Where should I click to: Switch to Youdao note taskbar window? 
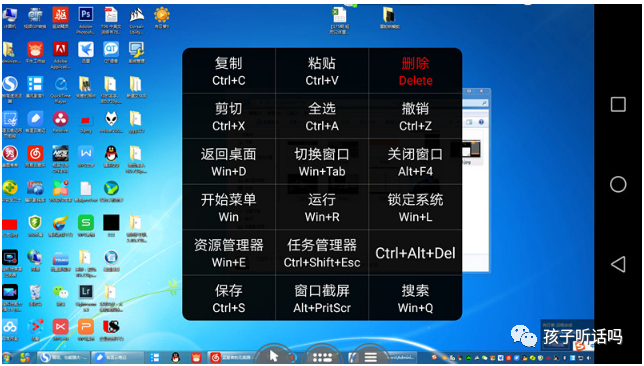pyautogui.click(x=117, y=357)
